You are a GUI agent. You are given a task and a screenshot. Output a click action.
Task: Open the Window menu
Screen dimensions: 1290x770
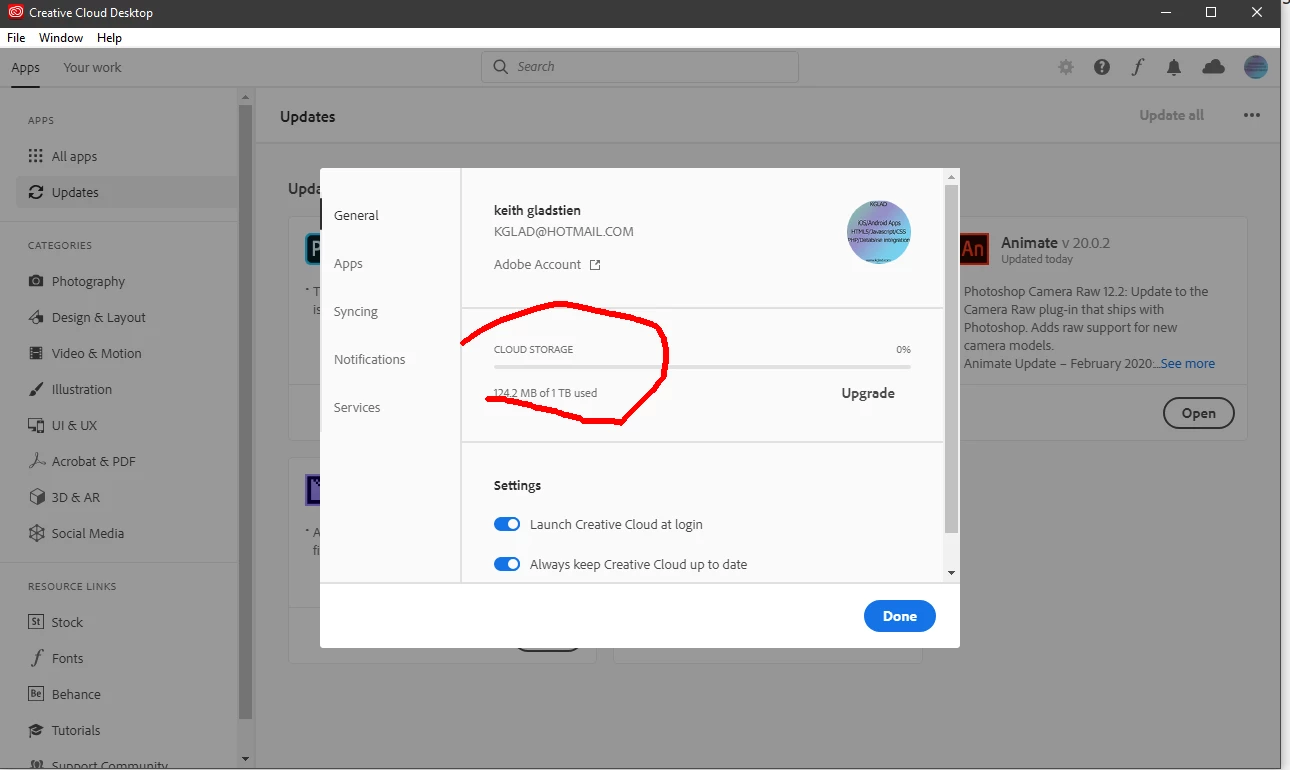pyautogui.click(x=61, y=38)
